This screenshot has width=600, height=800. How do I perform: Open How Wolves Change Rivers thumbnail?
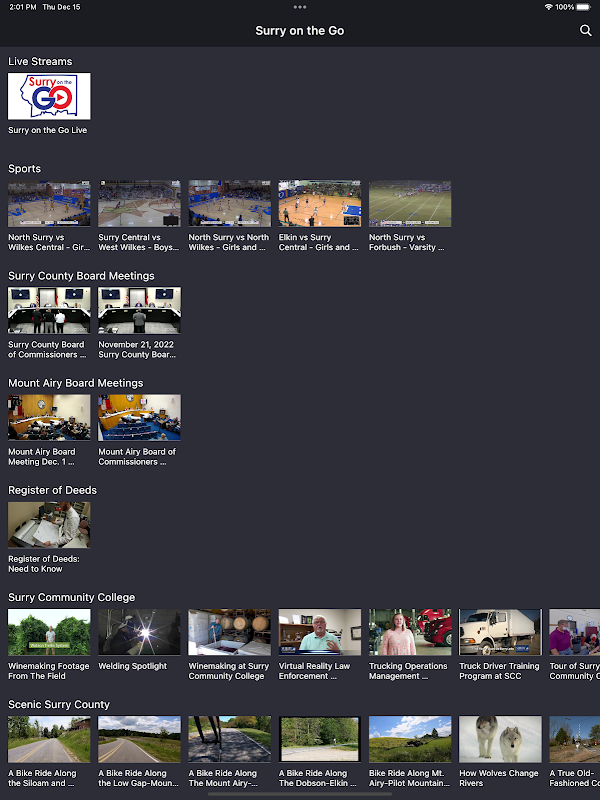click(501, 739)
